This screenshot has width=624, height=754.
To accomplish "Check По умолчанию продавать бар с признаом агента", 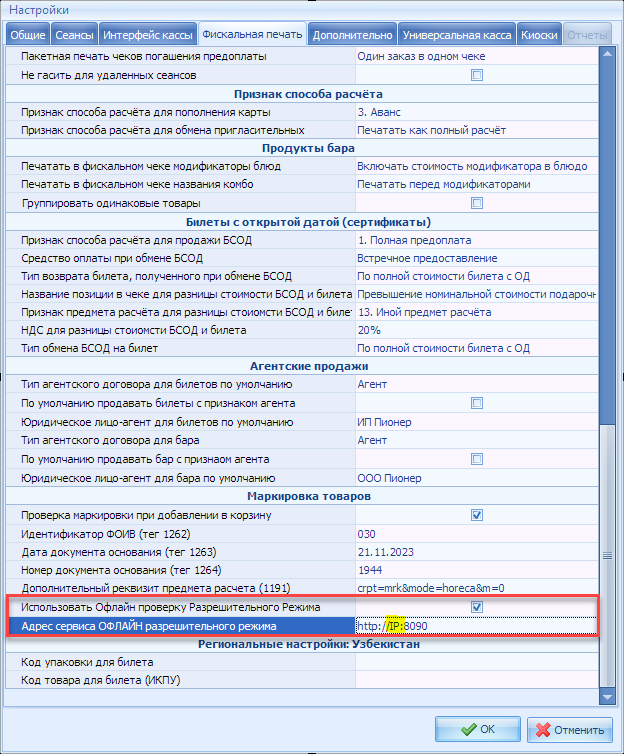I will [476, 459].
